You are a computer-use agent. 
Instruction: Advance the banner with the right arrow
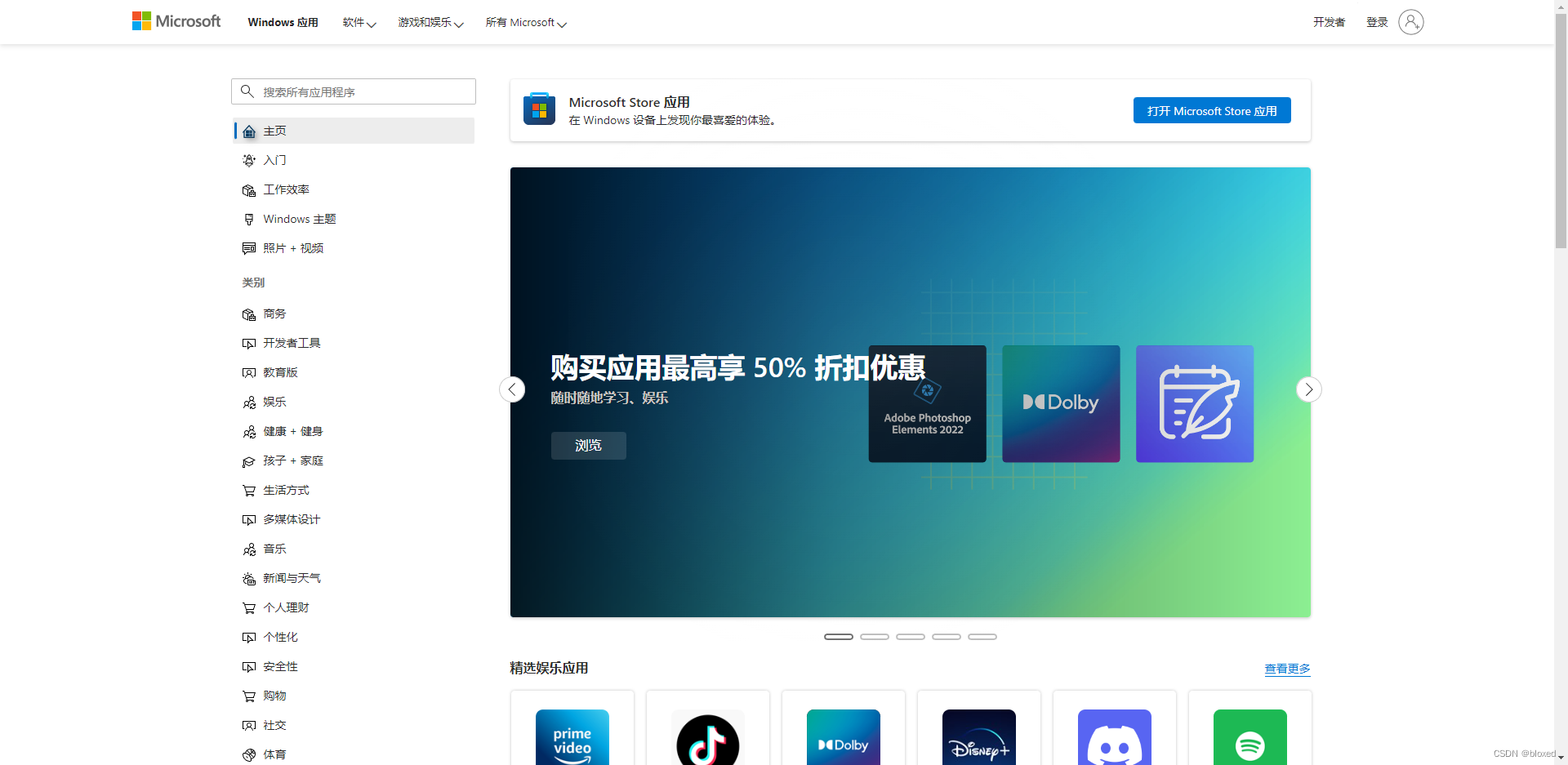1308,389
